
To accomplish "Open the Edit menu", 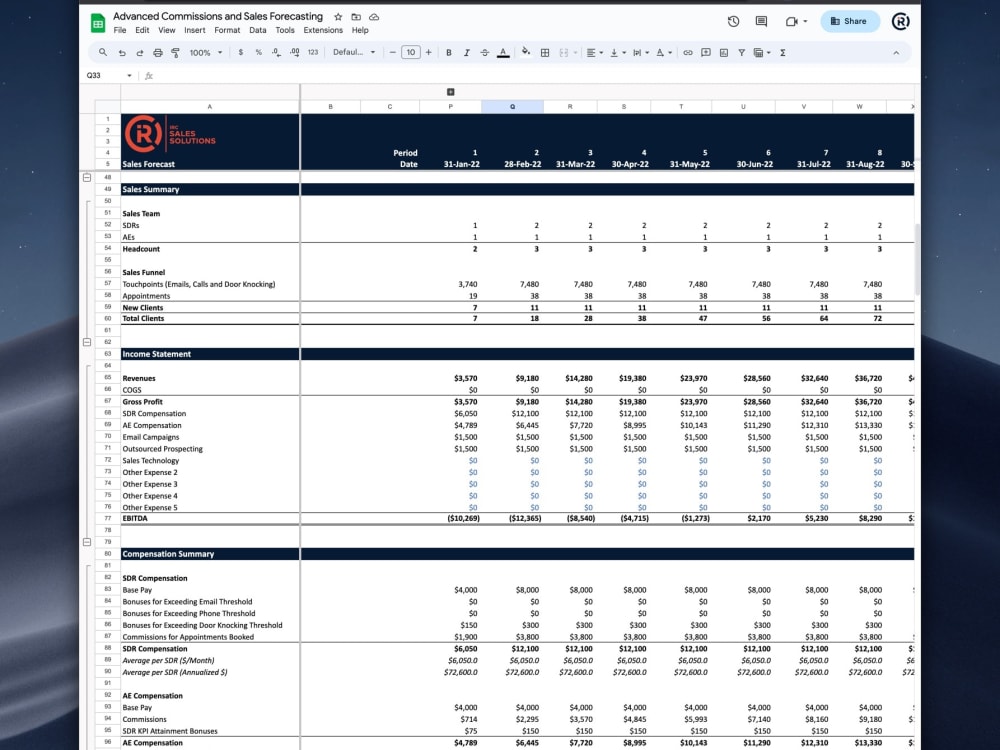I will (x=142, y=30).
